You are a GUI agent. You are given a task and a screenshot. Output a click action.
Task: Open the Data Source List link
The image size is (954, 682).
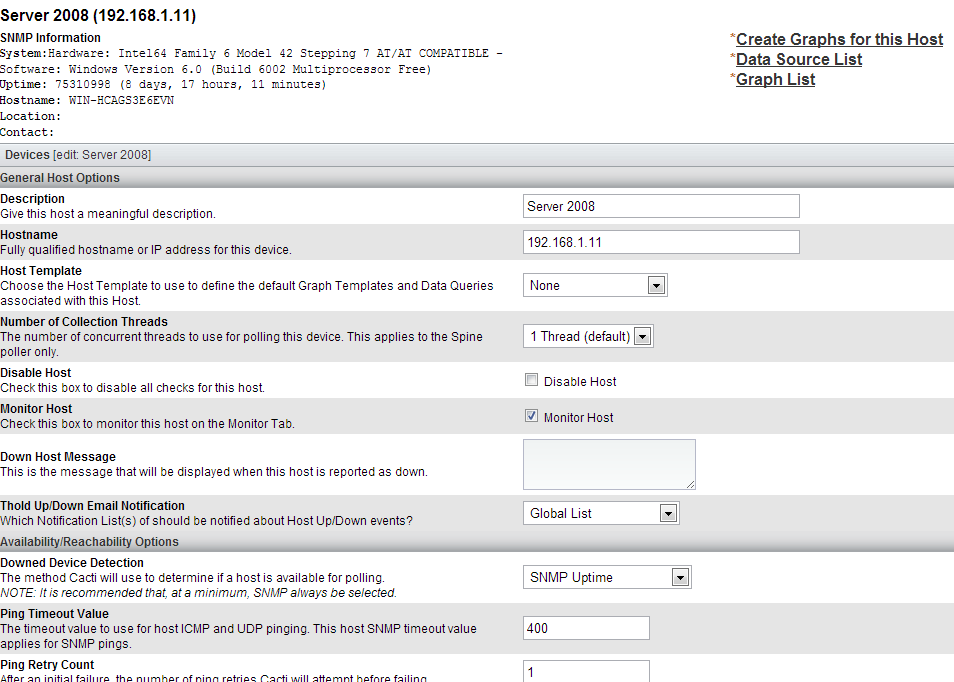pyautogui.click(x=799, y=60)
